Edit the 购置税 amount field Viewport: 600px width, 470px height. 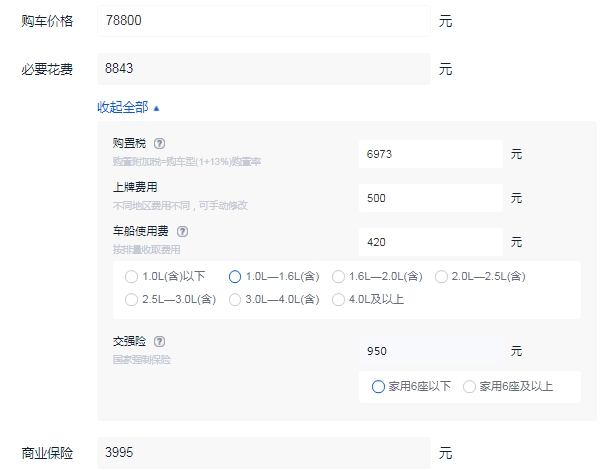[431, 154]
